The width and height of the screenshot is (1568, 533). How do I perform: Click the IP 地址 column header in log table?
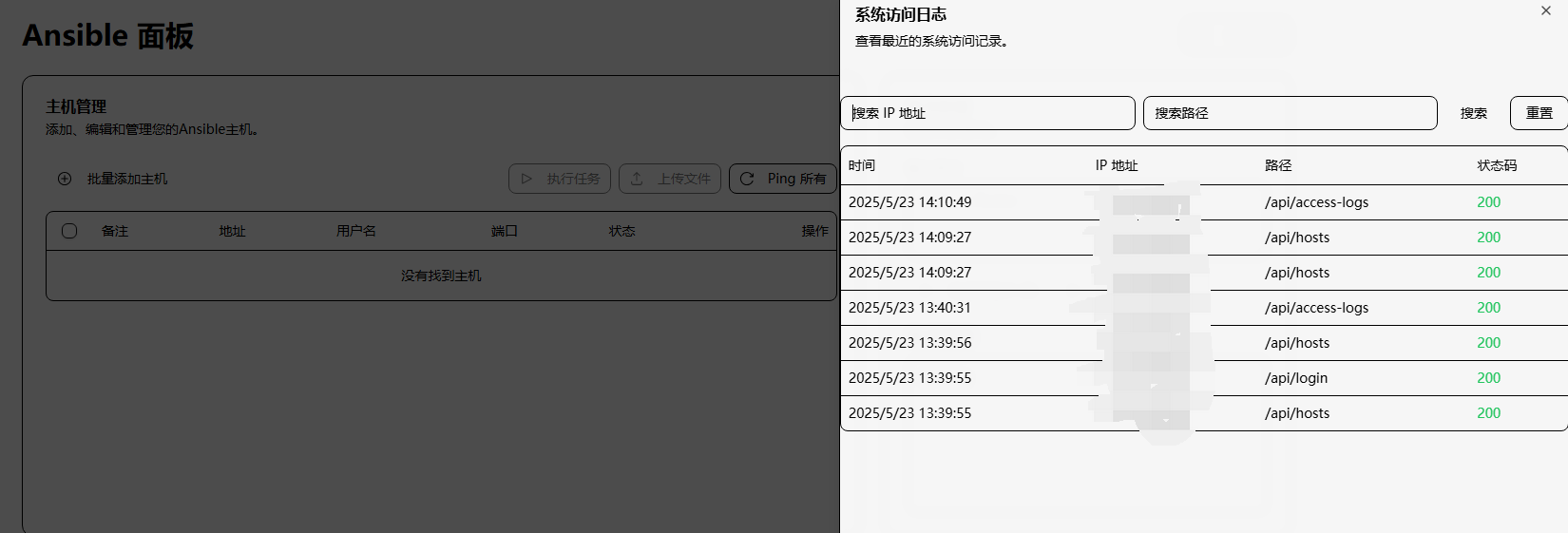[1117, 165]
